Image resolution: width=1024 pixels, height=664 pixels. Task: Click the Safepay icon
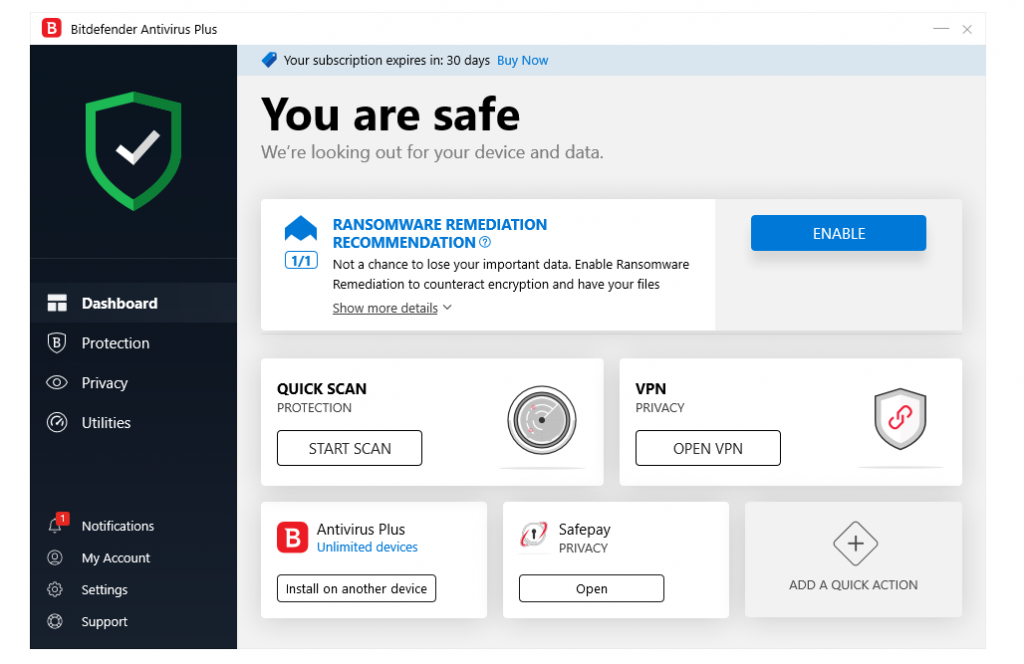coord(534,535)
